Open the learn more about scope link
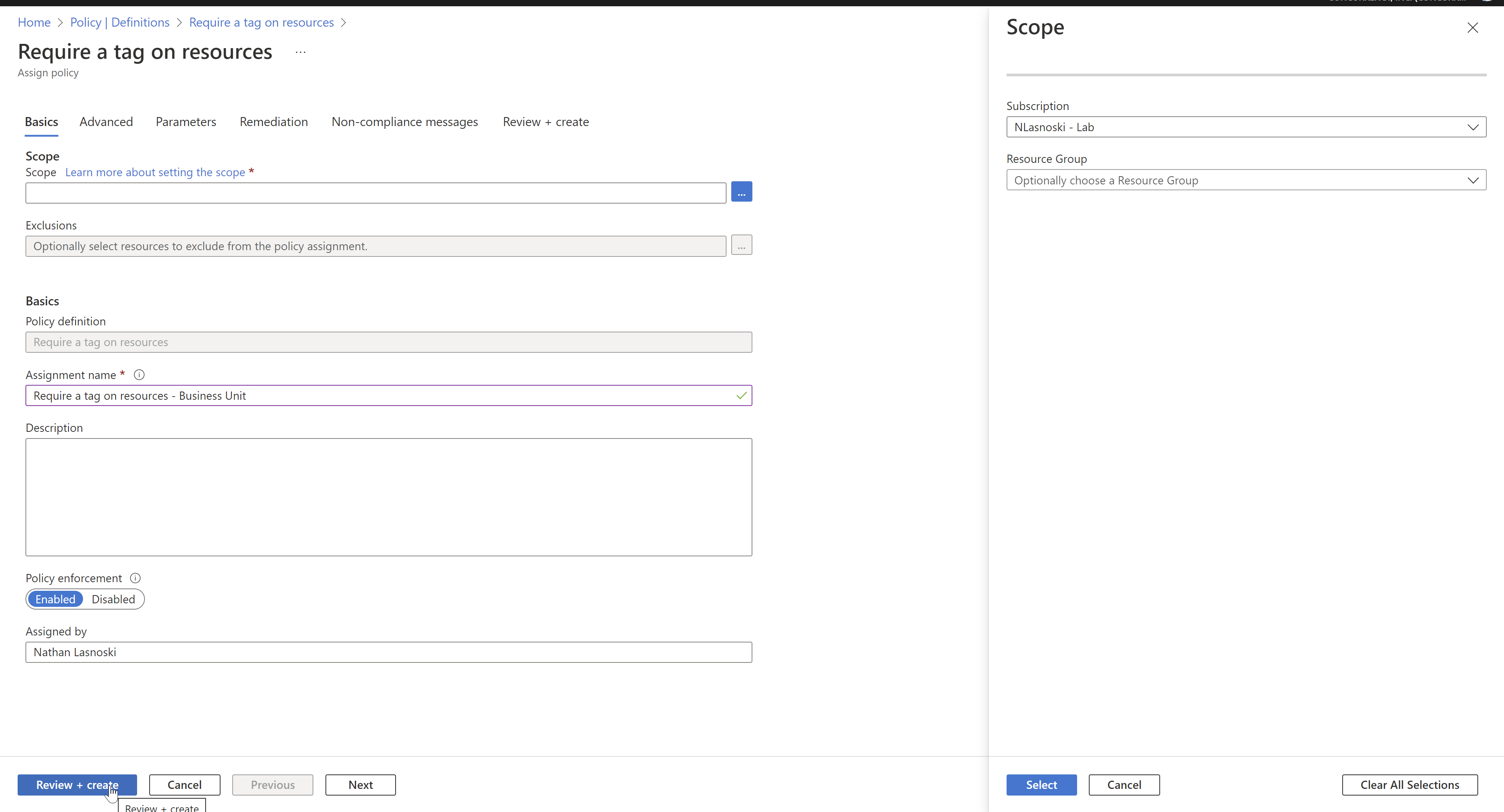Image resolution: width=1504 pixels, height=812 pixels. click(155, 172)
